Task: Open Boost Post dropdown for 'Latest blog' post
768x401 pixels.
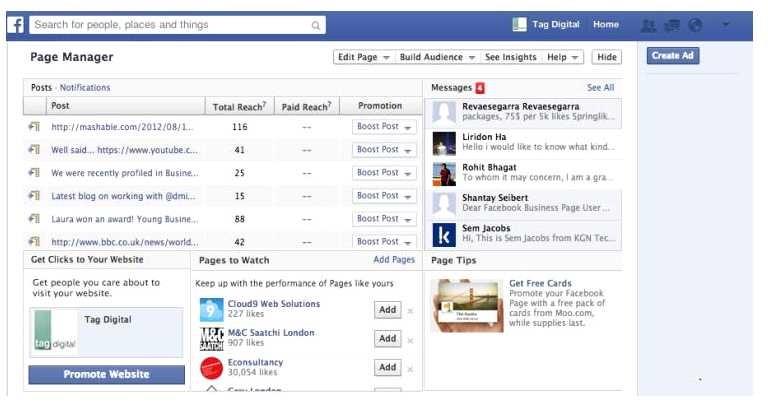Action: 384,196
